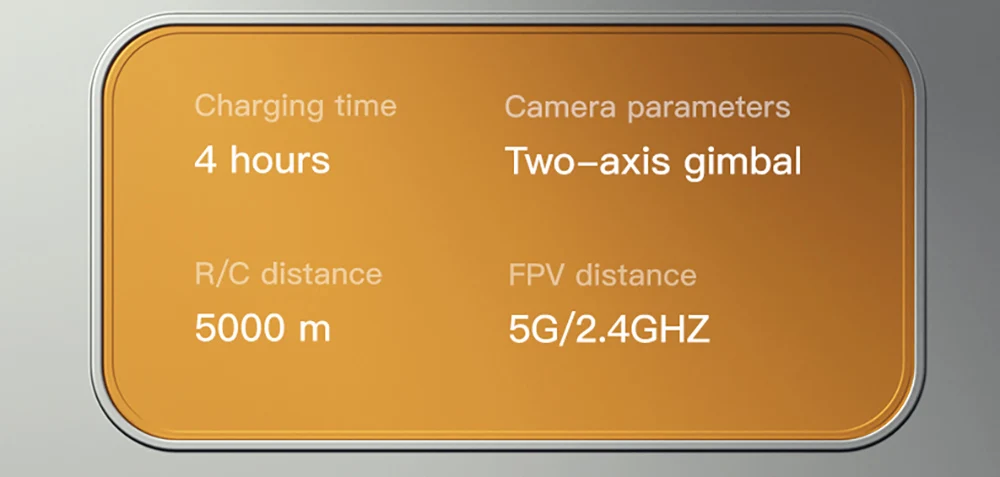1000x477 pixels.
Task: Click the FPV abbreviation text
Action: point(538,275)
